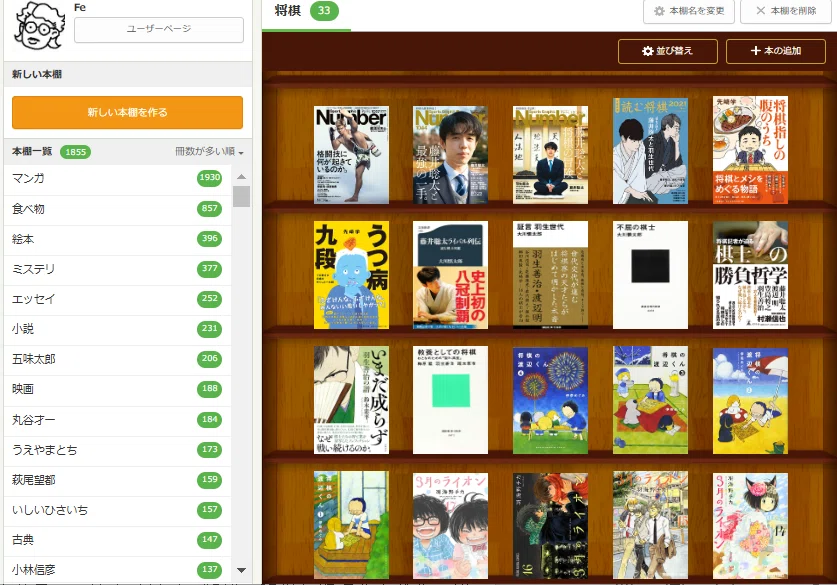The width and height of the screenshot is (837, 585).
Task: Open Number cover with seated shogi player
Action: [x=550, y=155]
